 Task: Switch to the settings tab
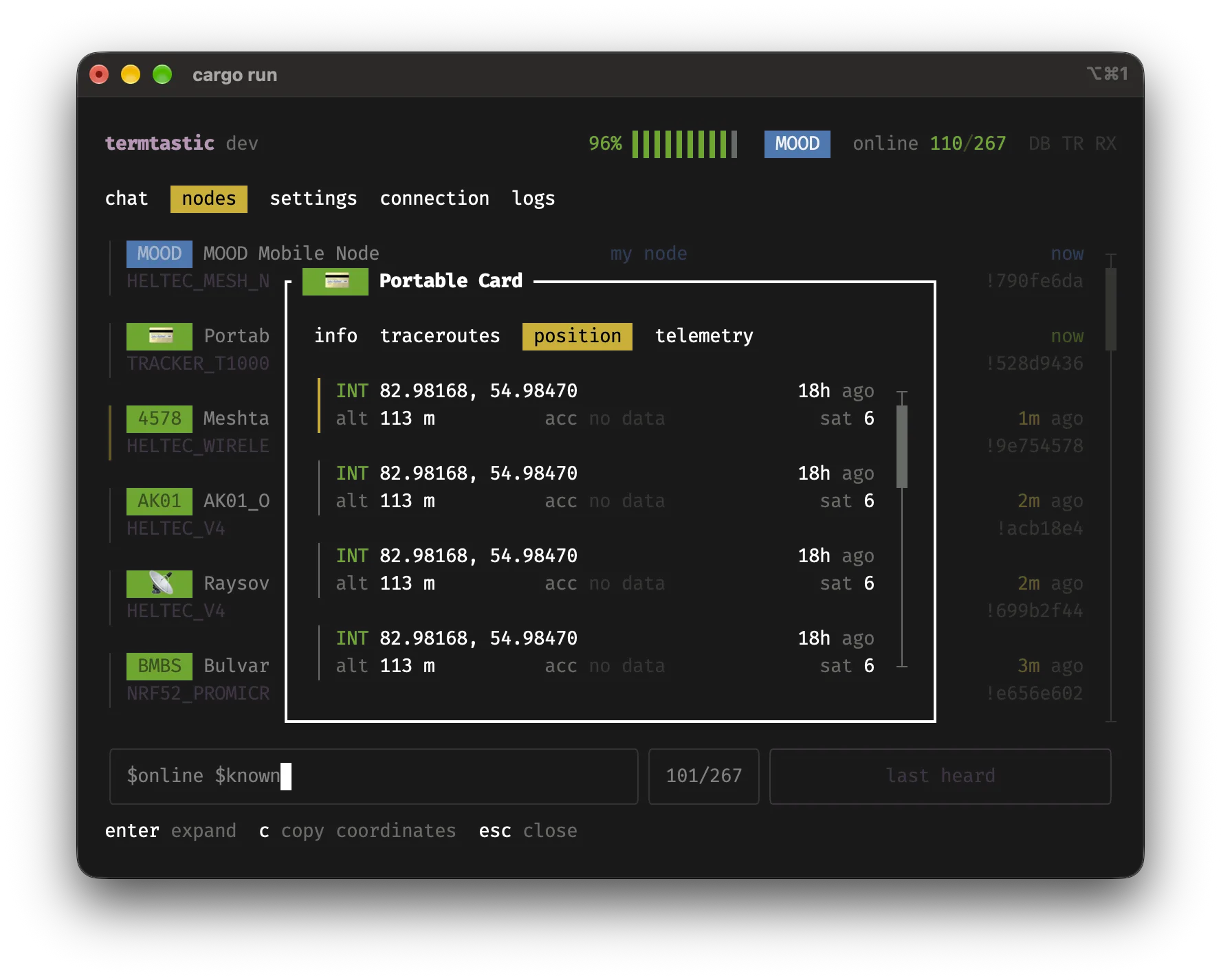[x=313, y=199]
